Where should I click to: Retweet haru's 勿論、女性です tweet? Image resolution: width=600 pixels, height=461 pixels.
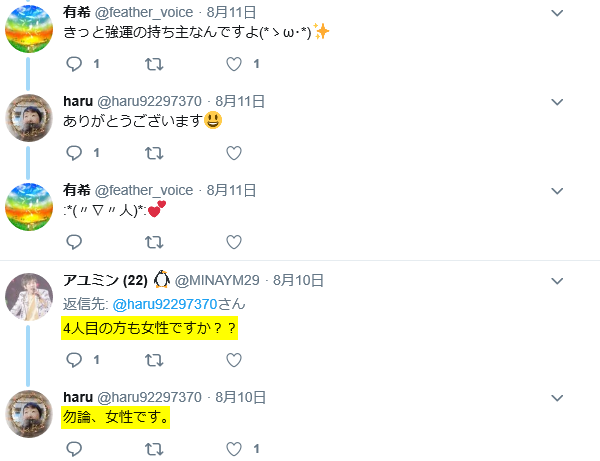pyautogui.click(x=154, y=449)
